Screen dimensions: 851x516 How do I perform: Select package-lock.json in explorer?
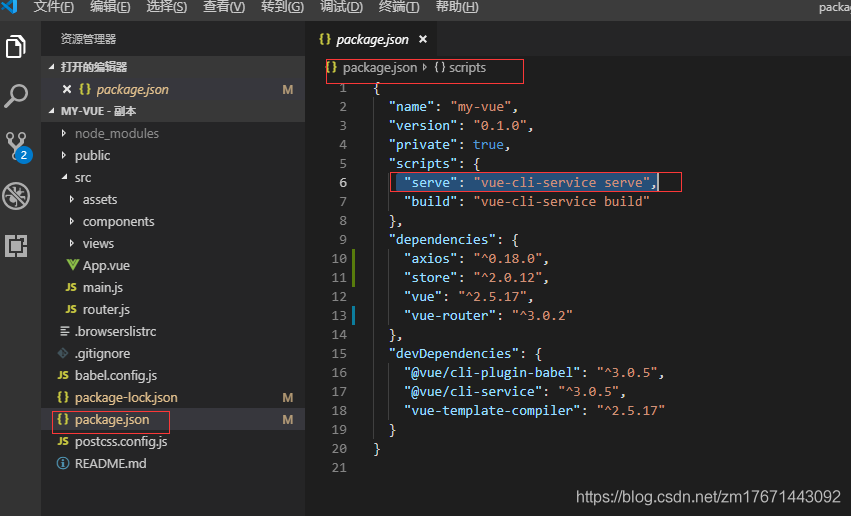[125, 397]
